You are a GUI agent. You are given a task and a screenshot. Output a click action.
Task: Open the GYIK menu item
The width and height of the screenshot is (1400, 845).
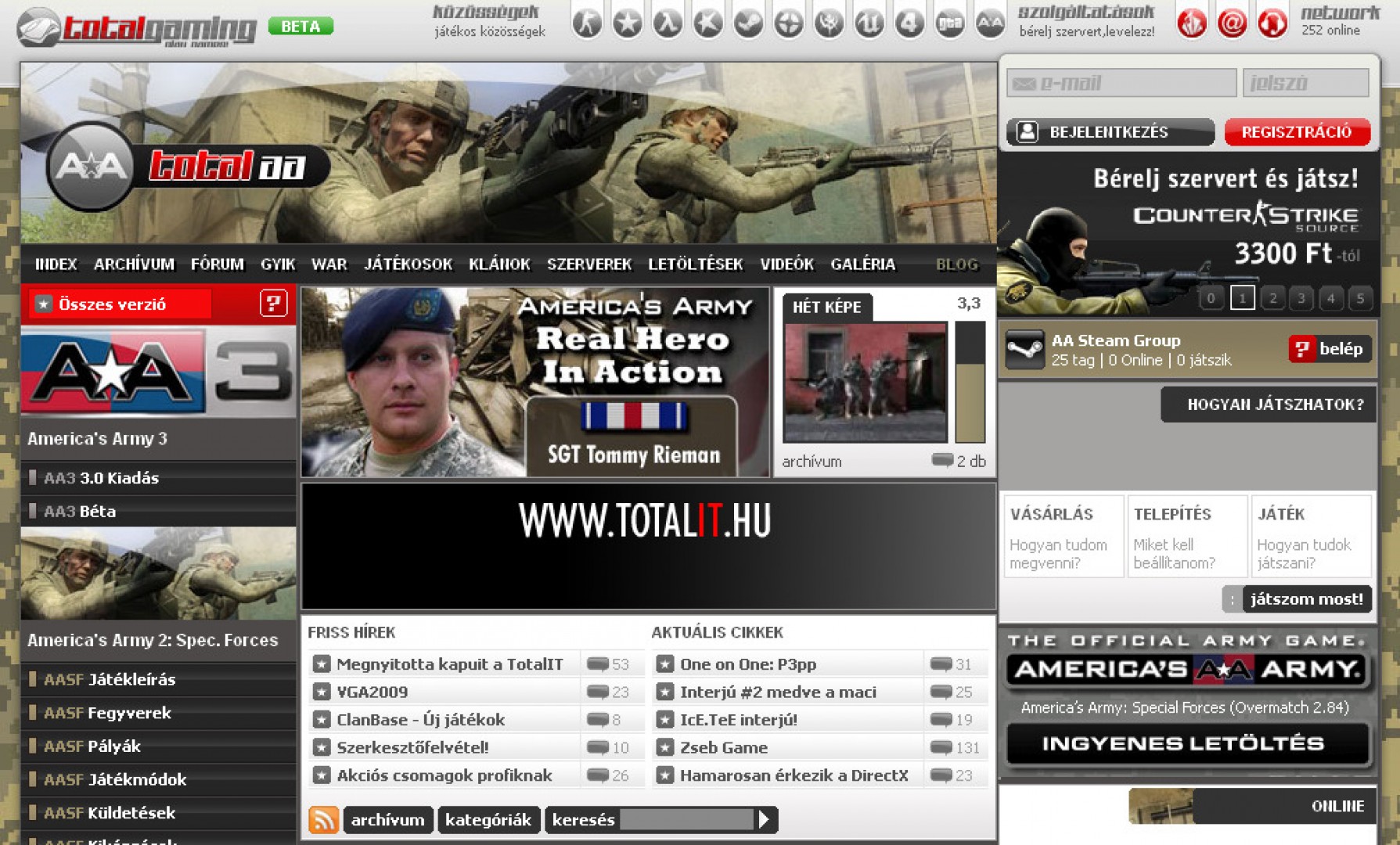(278, 264)
